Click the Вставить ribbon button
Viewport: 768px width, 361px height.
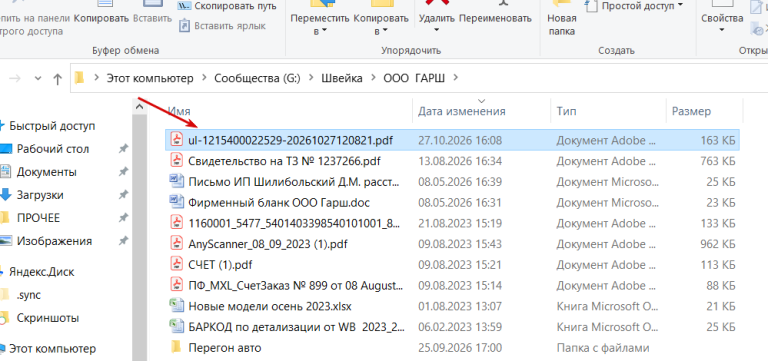point(153,12)
